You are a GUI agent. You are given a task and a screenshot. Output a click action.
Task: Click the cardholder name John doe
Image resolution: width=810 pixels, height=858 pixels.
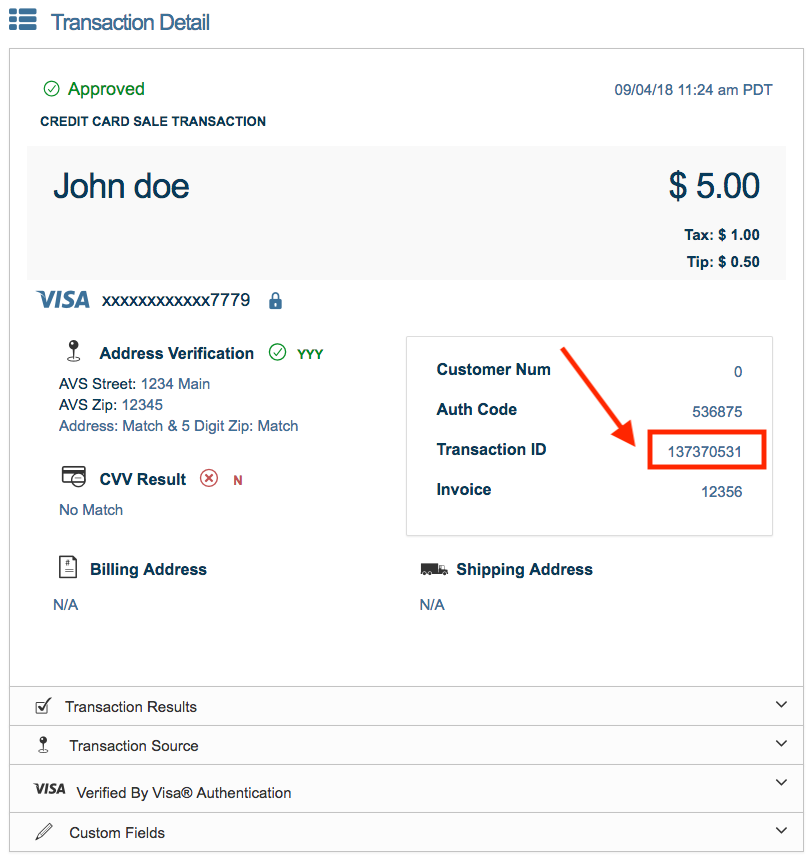120,187
